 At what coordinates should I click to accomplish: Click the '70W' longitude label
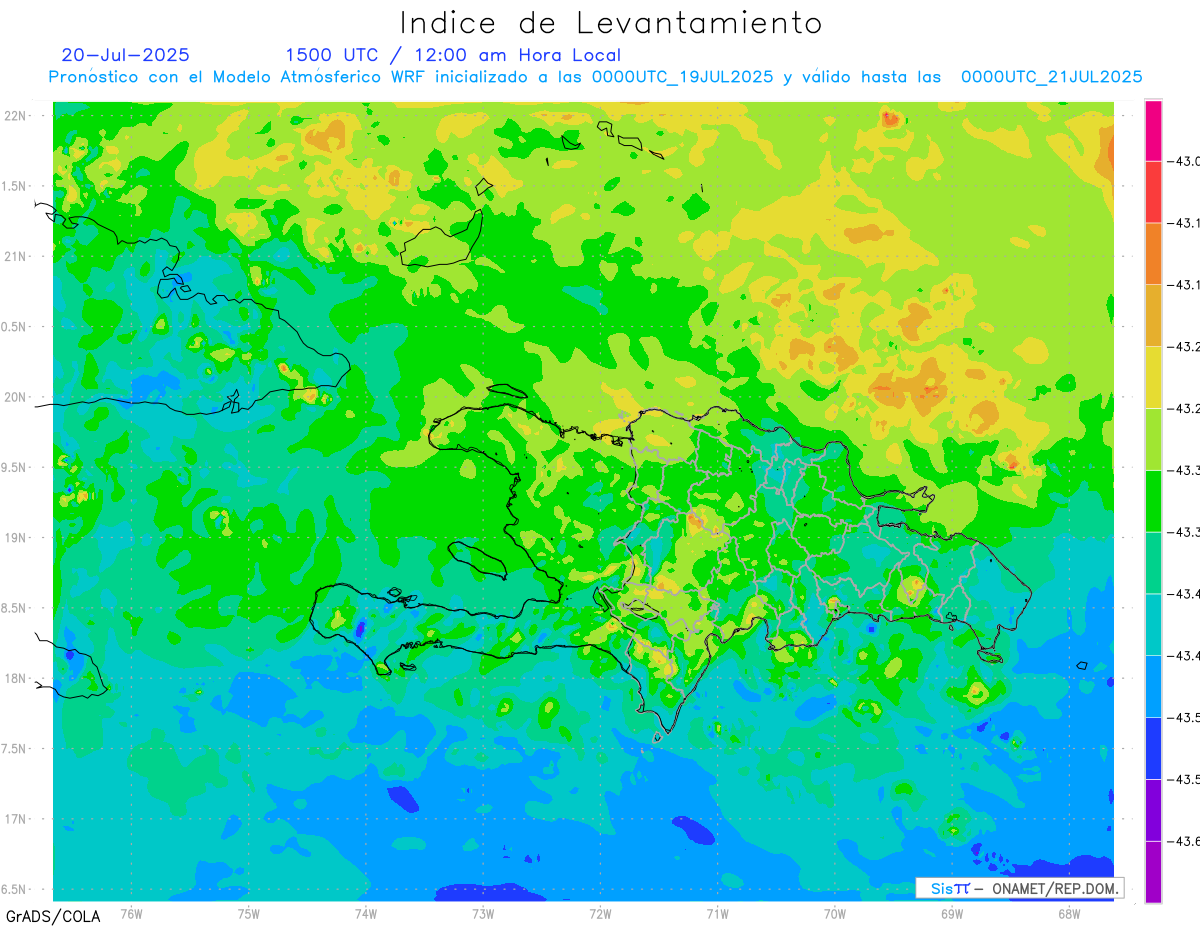835,914
